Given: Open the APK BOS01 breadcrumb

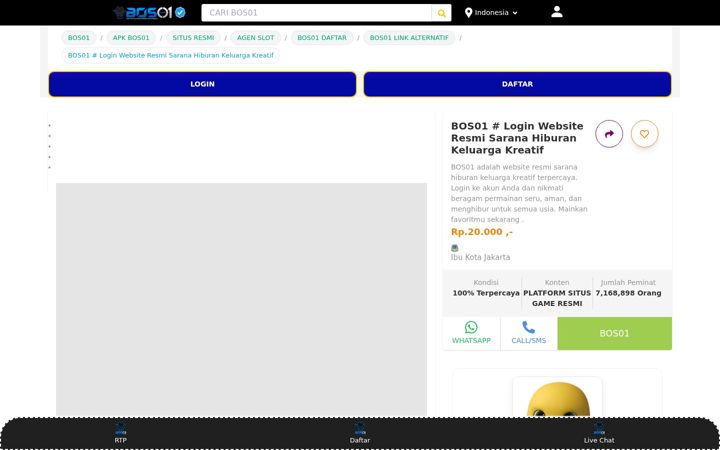Looking at the screenshot, I should 131,38.
